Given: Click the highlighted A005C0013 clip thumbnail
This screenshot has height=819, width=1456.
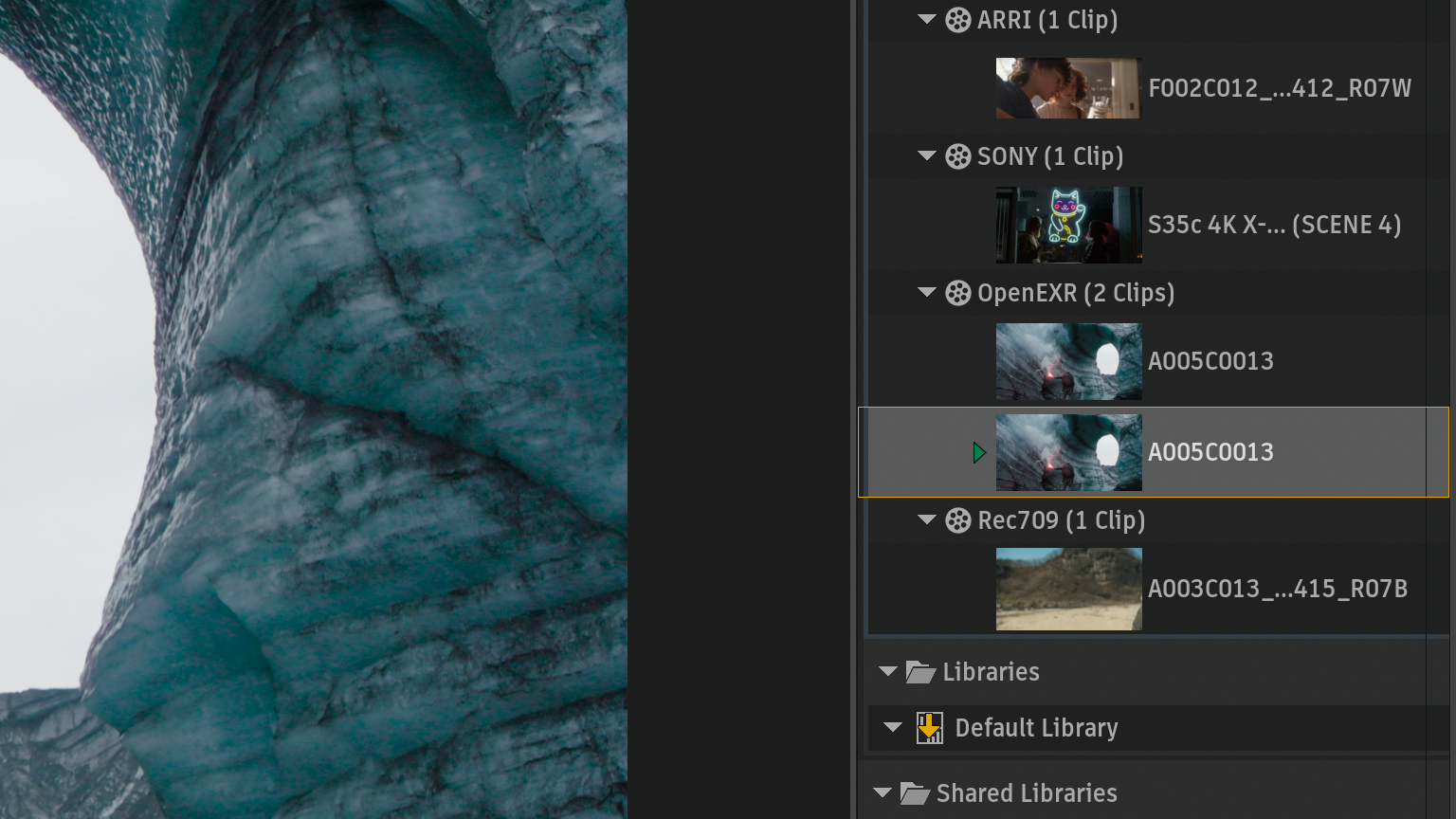Looking at the screenshot, I should (x=1068, y=452).
